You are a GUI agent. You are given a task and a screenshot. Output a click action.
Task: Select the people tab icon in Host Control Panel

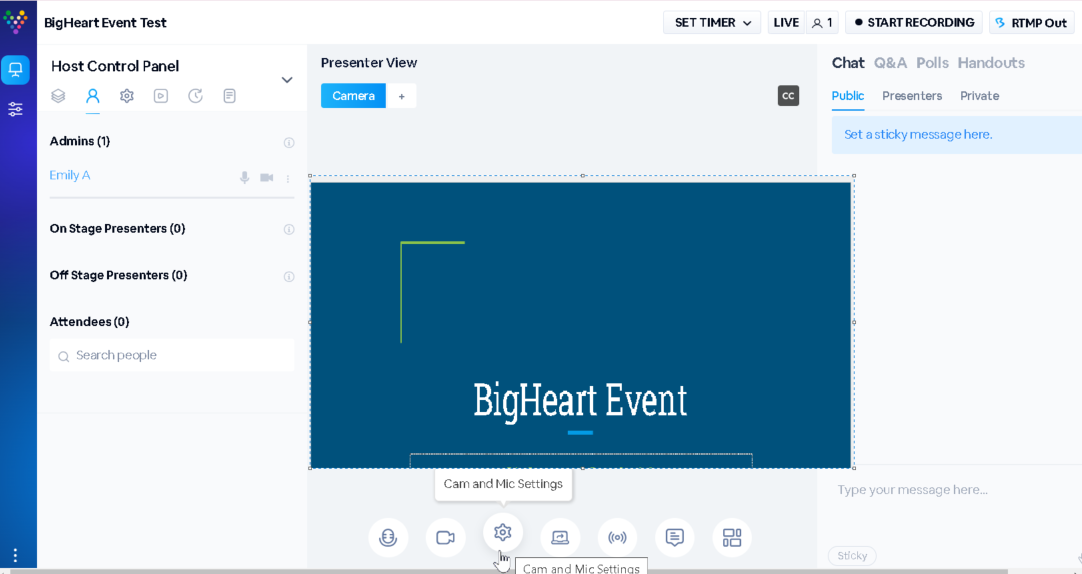coord(92,96)
